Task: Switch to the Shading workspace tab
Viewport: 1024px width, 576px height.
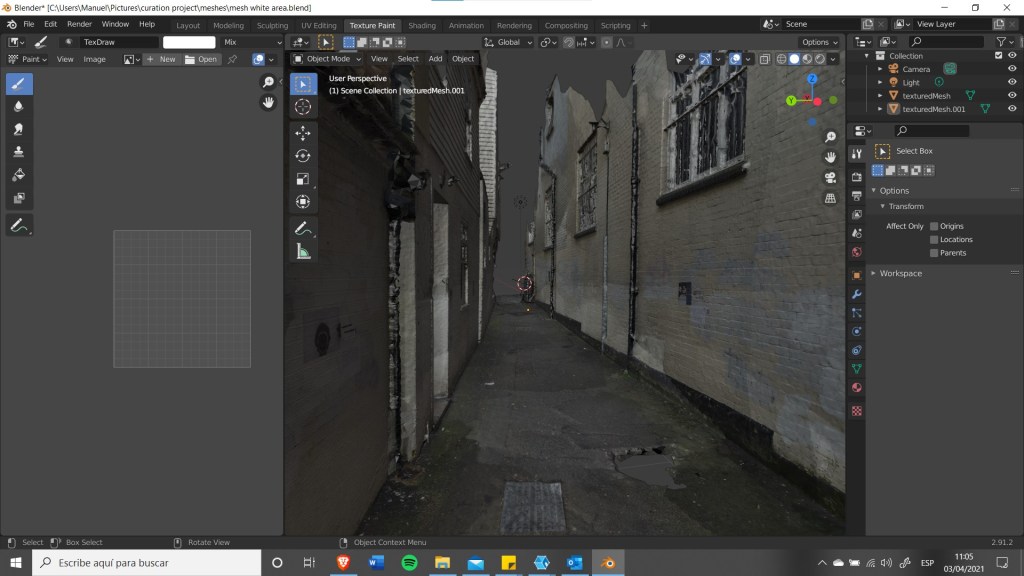Action: [x=422, y=25]
